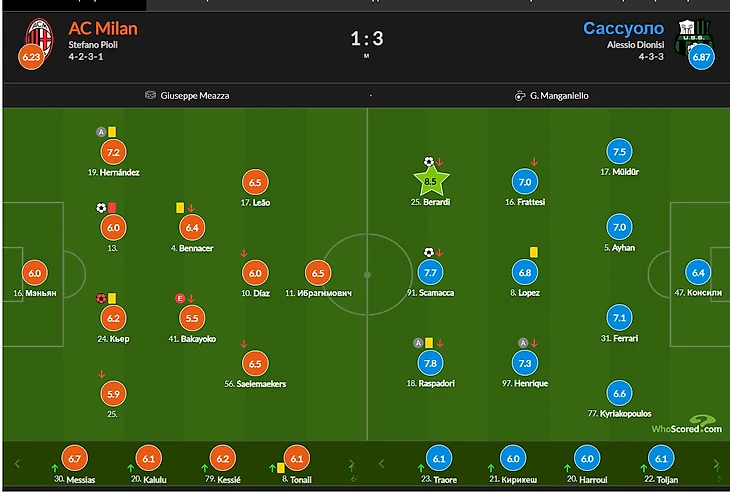Click the WhoScored.com logo

[x=688, y=425]
